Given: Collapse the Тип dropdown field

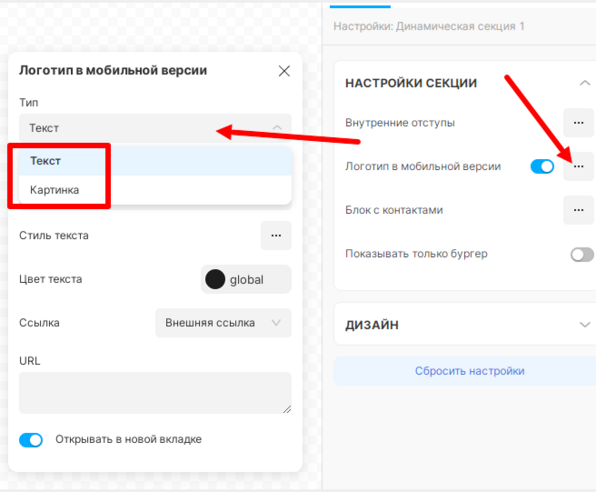Looking at the screenshot, I should coord(155,128).
